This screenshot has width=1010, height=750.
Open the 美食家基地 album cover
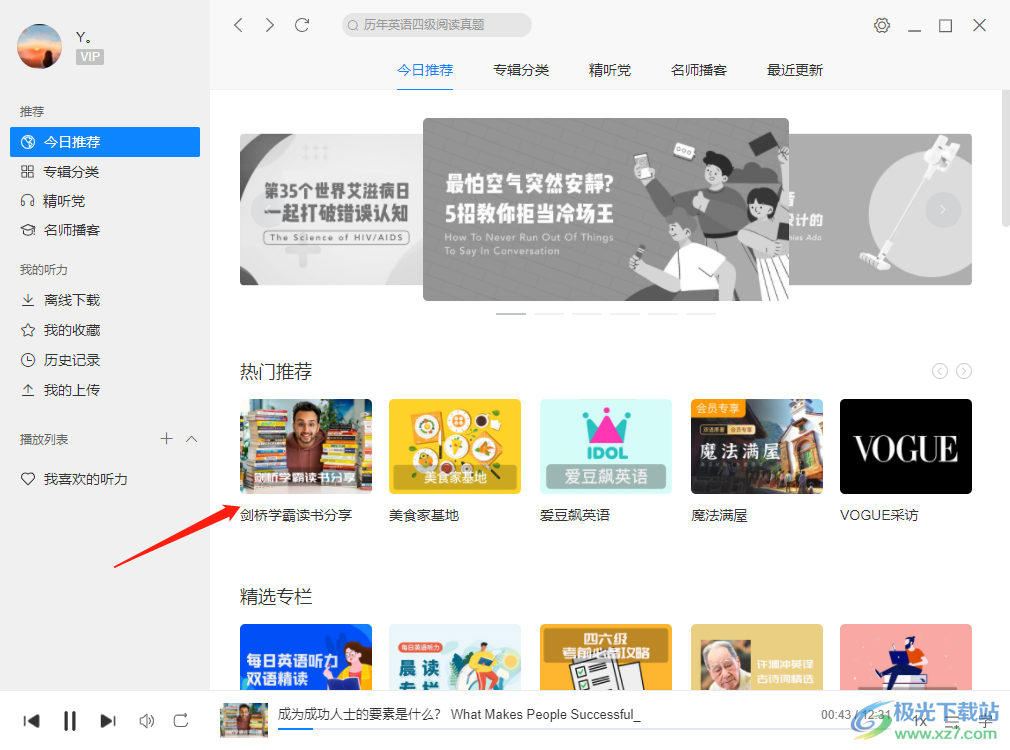point(455,447)
